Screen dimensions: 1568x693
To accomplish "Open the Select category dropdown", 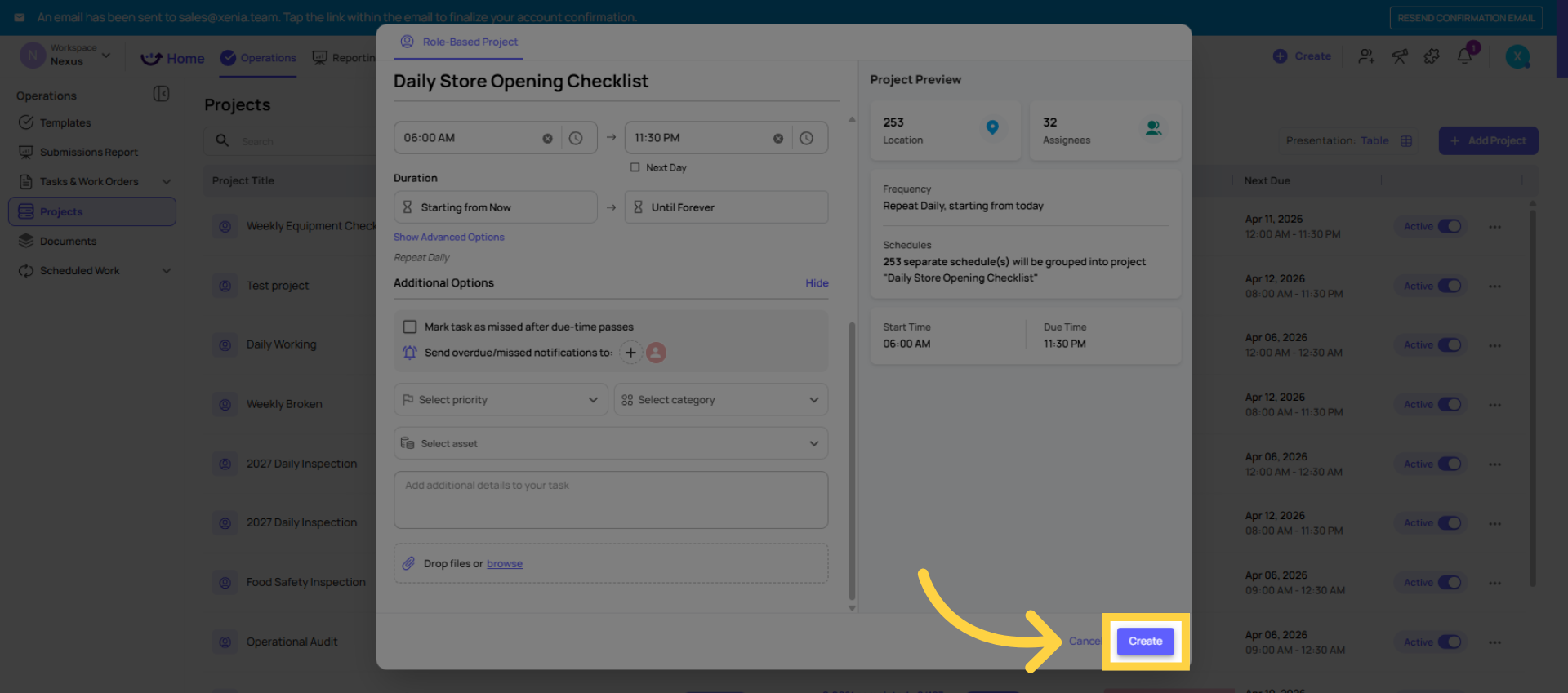I will tap(720, 400).
